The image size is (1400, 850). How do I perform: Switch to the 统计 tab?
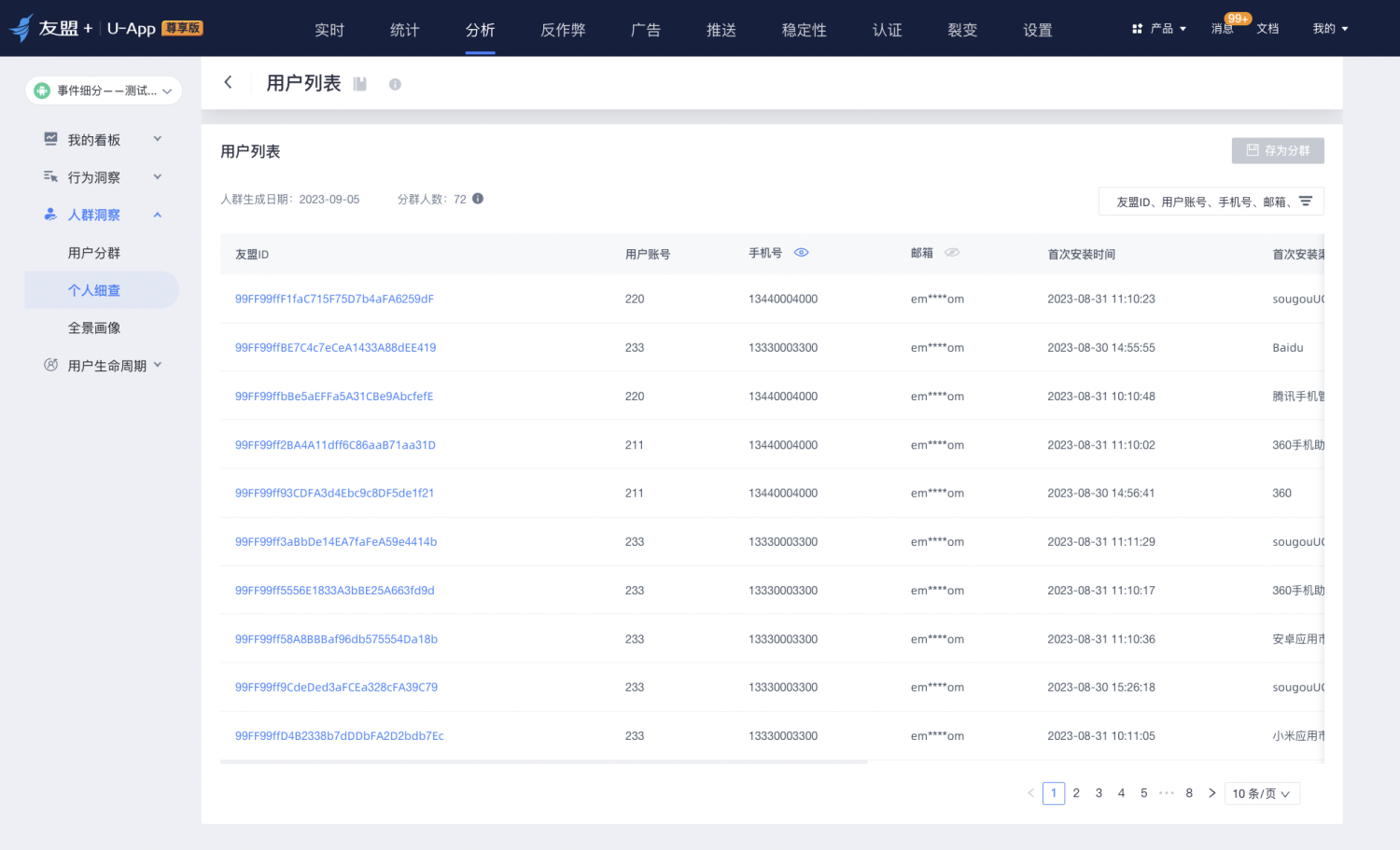405,30
